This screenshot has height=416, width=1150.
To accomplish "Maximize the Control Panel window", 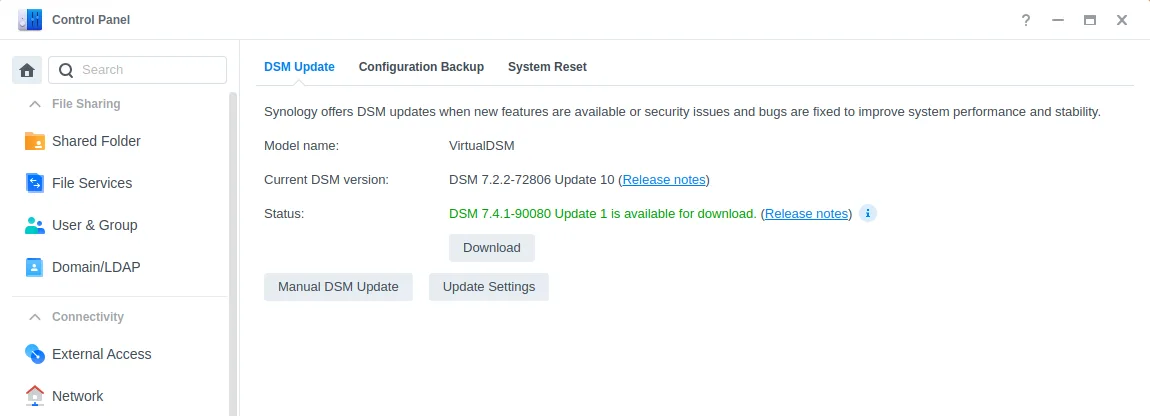I will [1090, 21].
